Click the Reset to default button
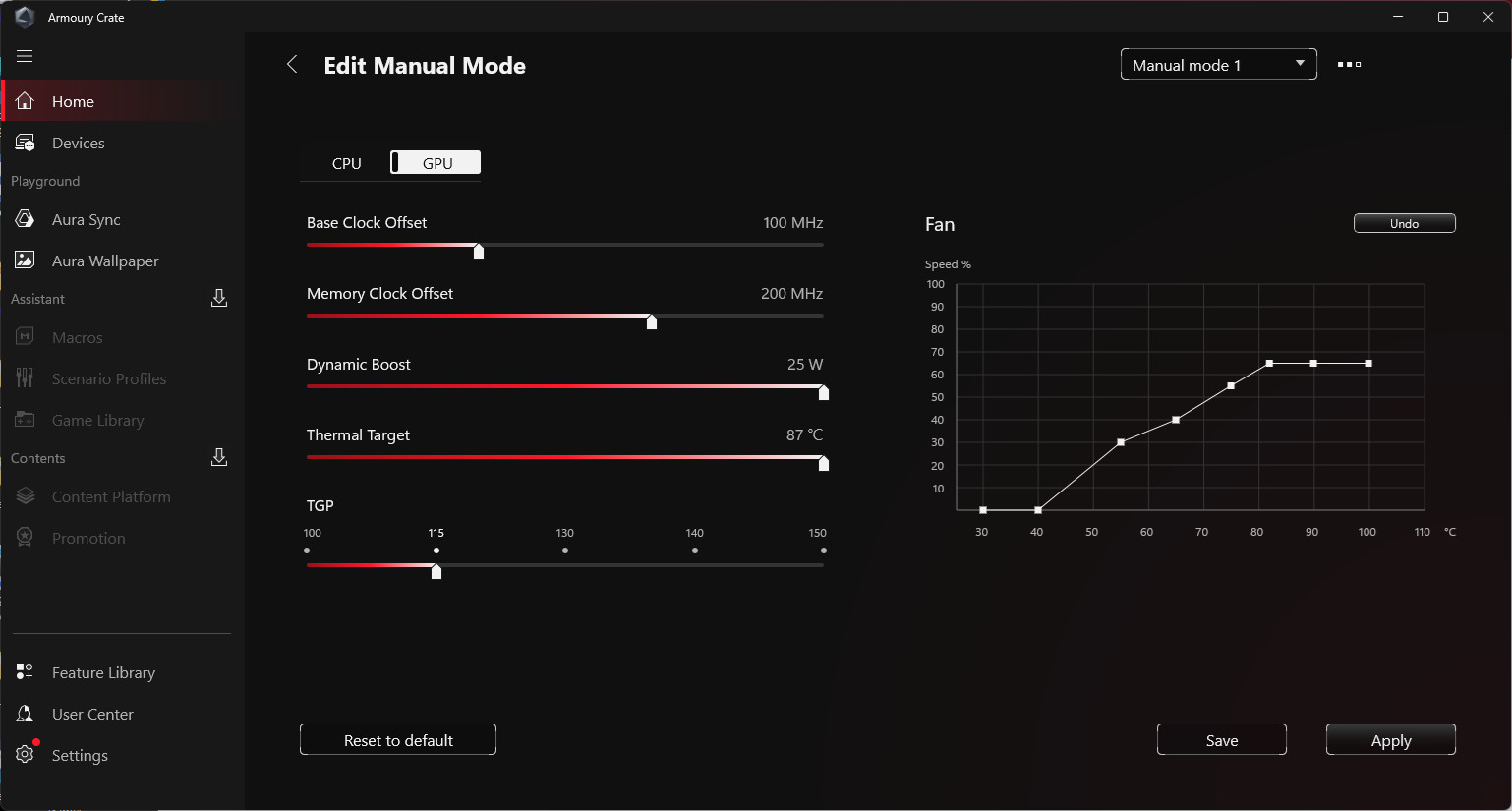The width and height of the screenshot is (1512, 811). point(398,740)
